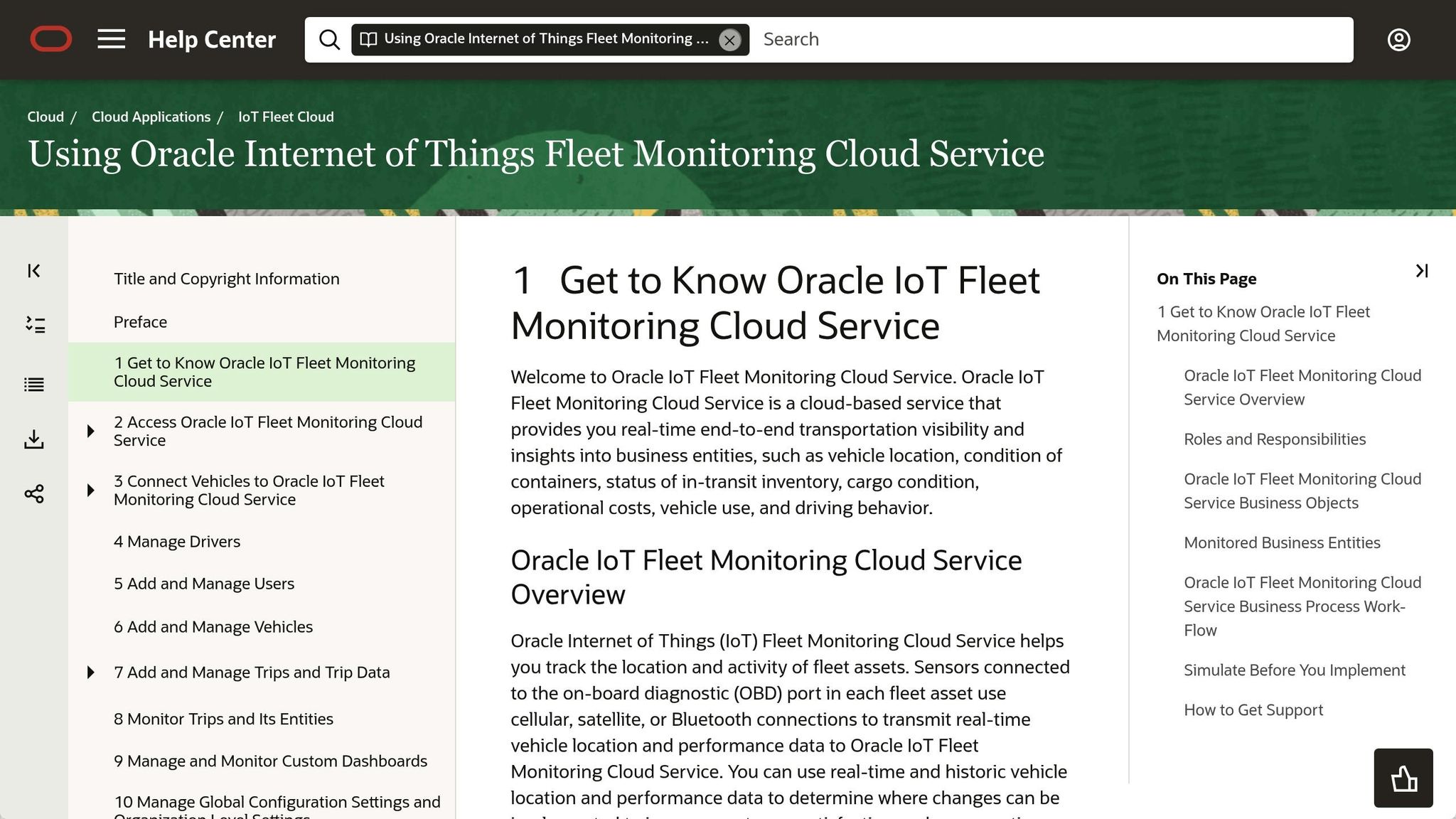Click the Oracle IoT Fleet Monitoring Overview heading
Image resolution: width=1456 pixels, height=819 pixels.
766,577
